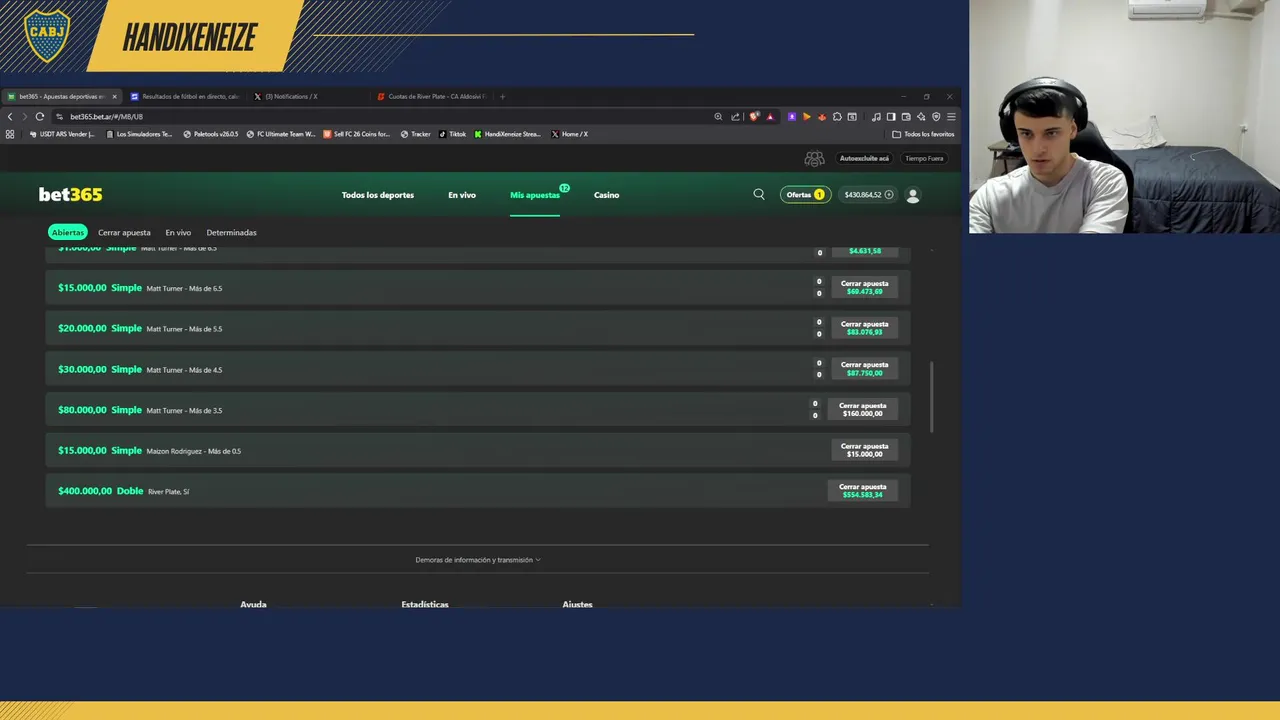Go back with the browser back arrow
Image resolution: width=1280 pixels, height=720 pixels.
tap(10, 116)
